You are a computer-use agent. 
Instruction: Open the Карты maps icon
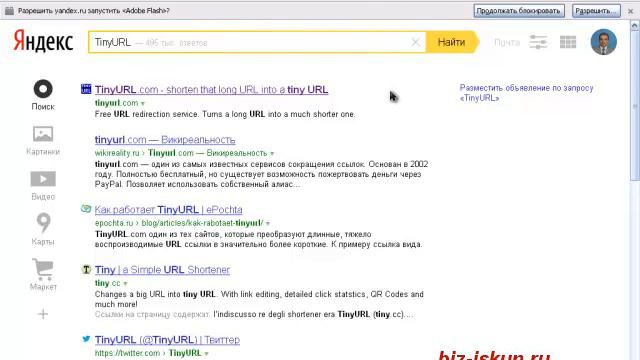(x=43, y=223)
